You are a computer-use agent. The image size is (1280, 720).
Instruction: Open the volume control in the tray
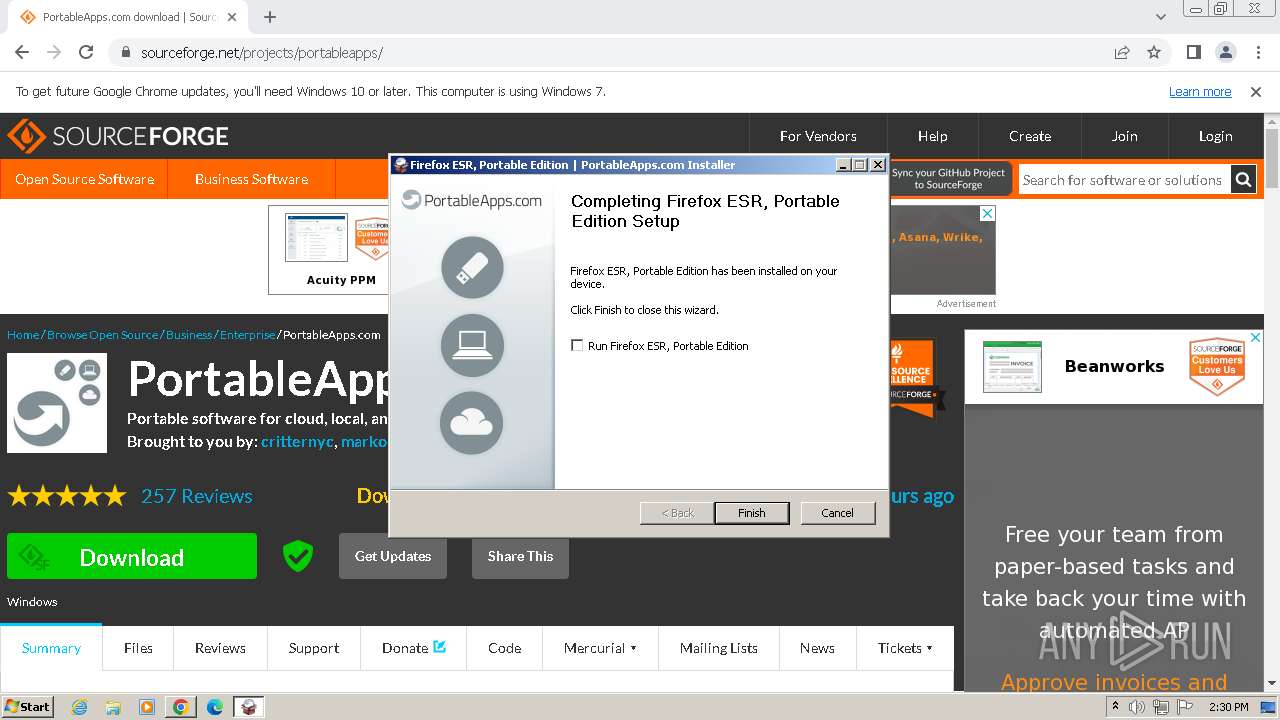(x=1137, y=707)
